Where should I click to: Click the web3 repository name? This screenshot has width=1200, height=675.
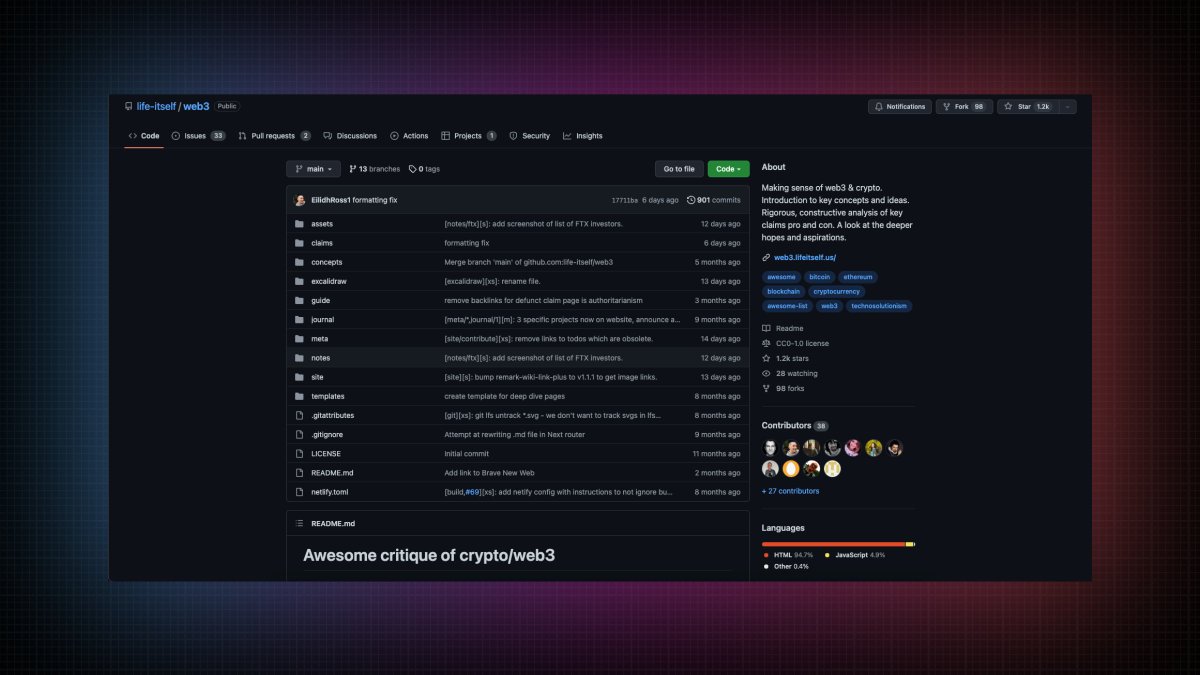[x=196, y=106]
